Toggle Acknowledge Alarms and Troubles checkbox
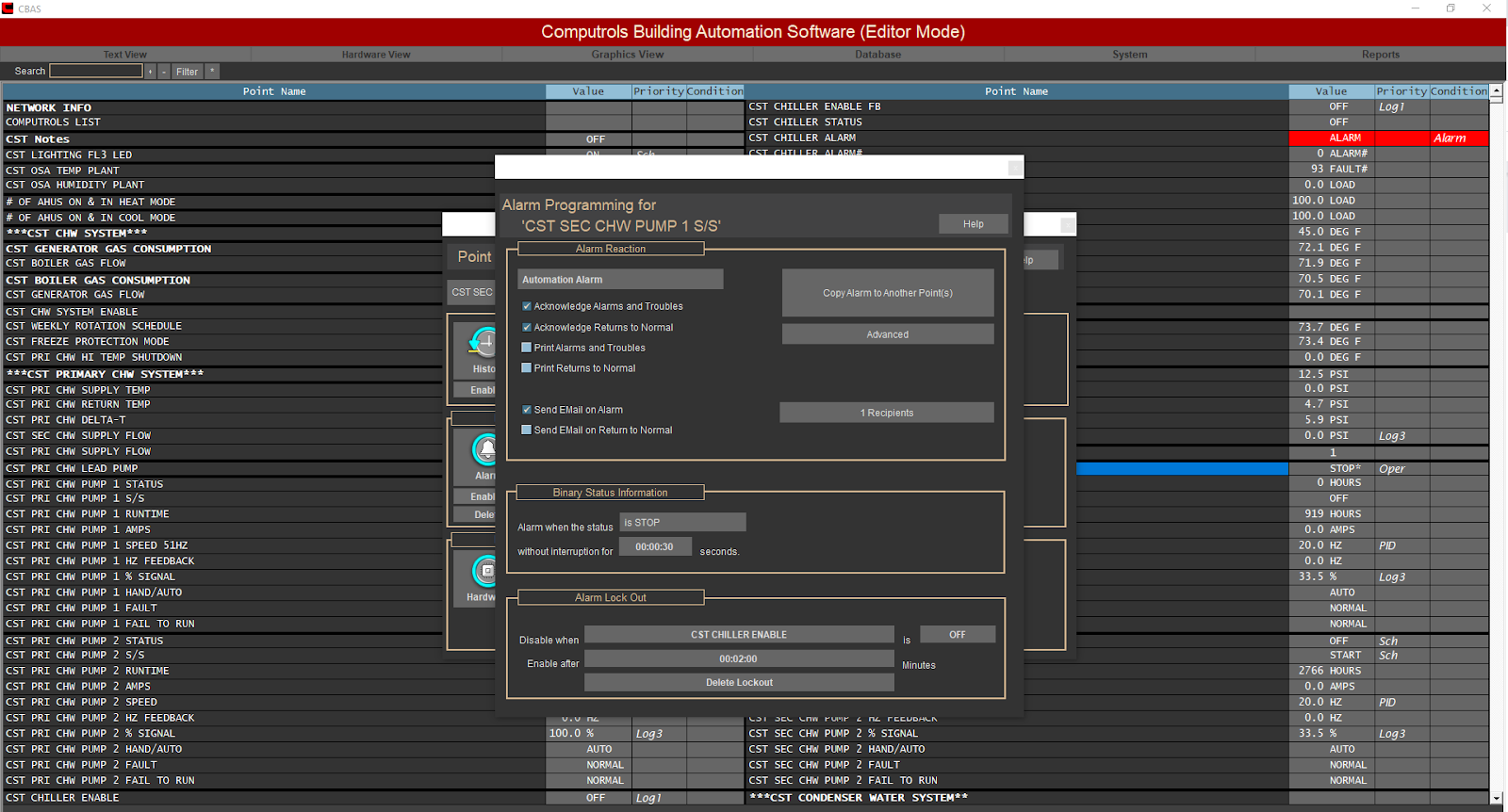This screenshot has width=1508, height=812. (x=527, y=306)
